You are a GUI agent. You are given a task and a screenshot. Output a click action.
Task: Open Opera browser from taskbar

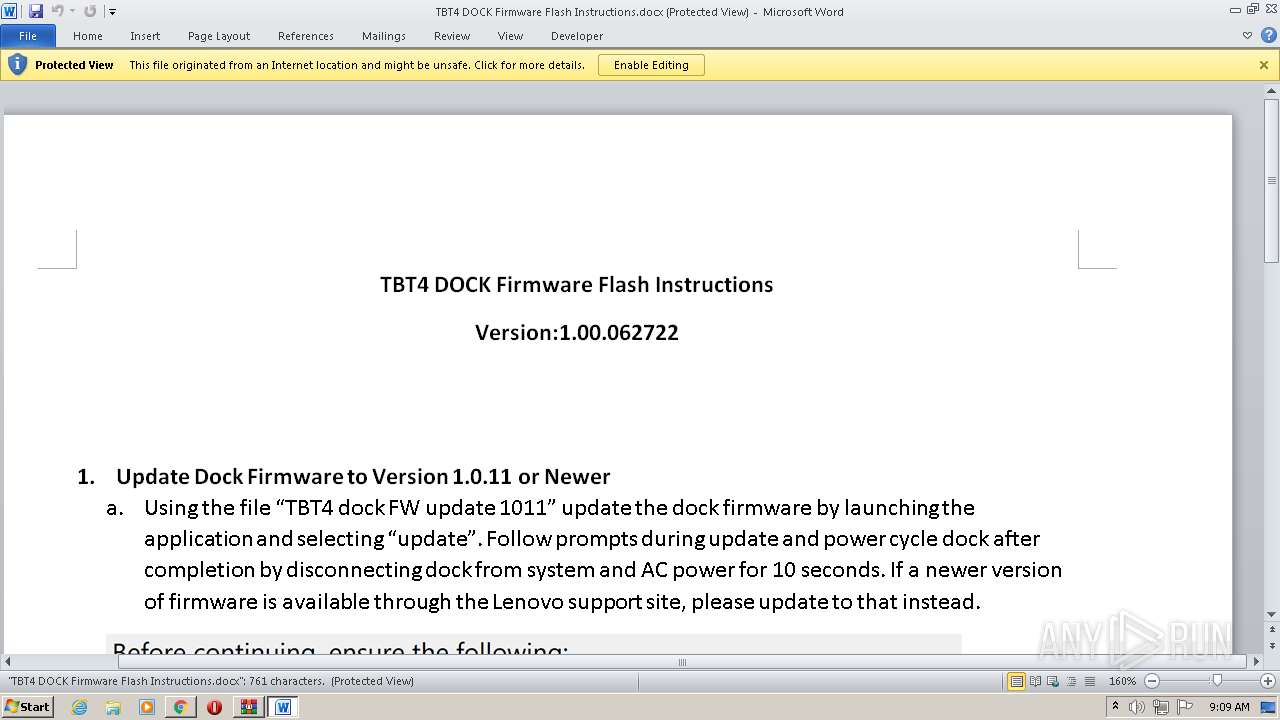click(215, 707)
